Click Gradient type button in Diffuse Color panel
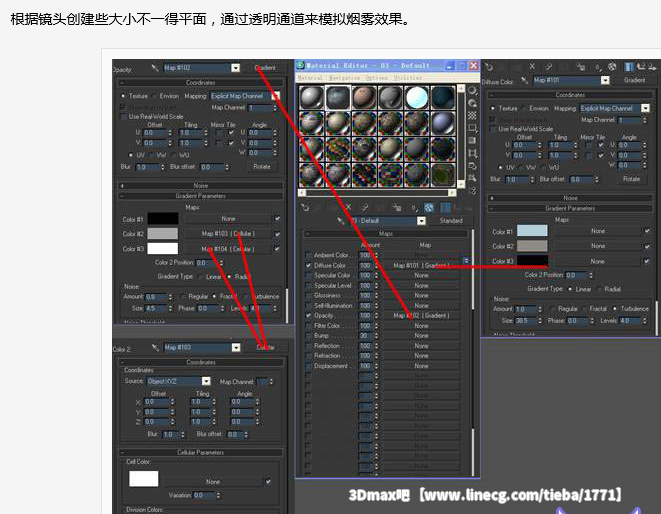Image resolution: width=661 pixels, height=514 pixels. [634, 80]
